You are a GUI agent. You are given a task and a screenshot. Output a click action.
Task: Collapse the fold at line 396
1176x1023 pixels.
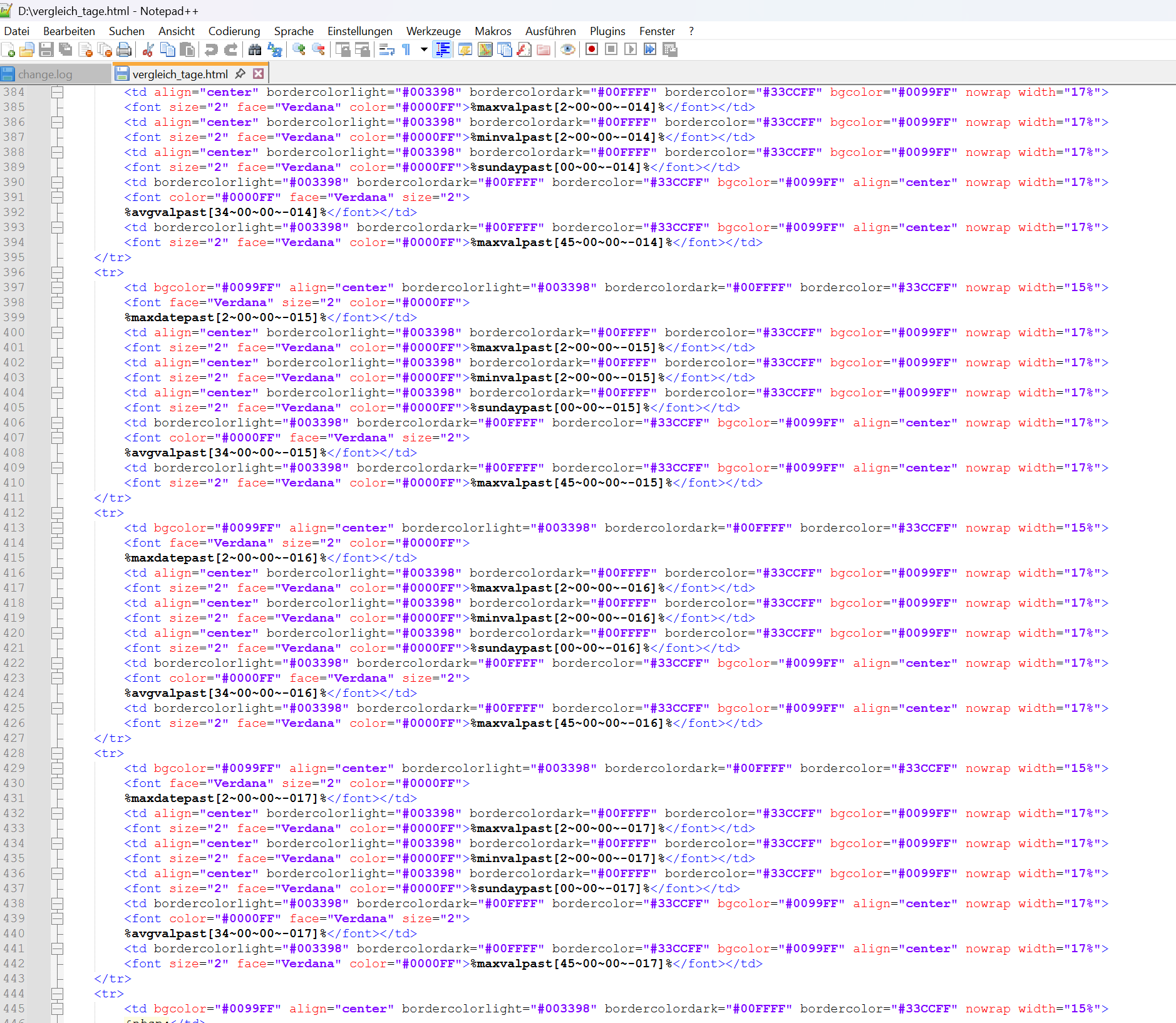coord(57,272)
